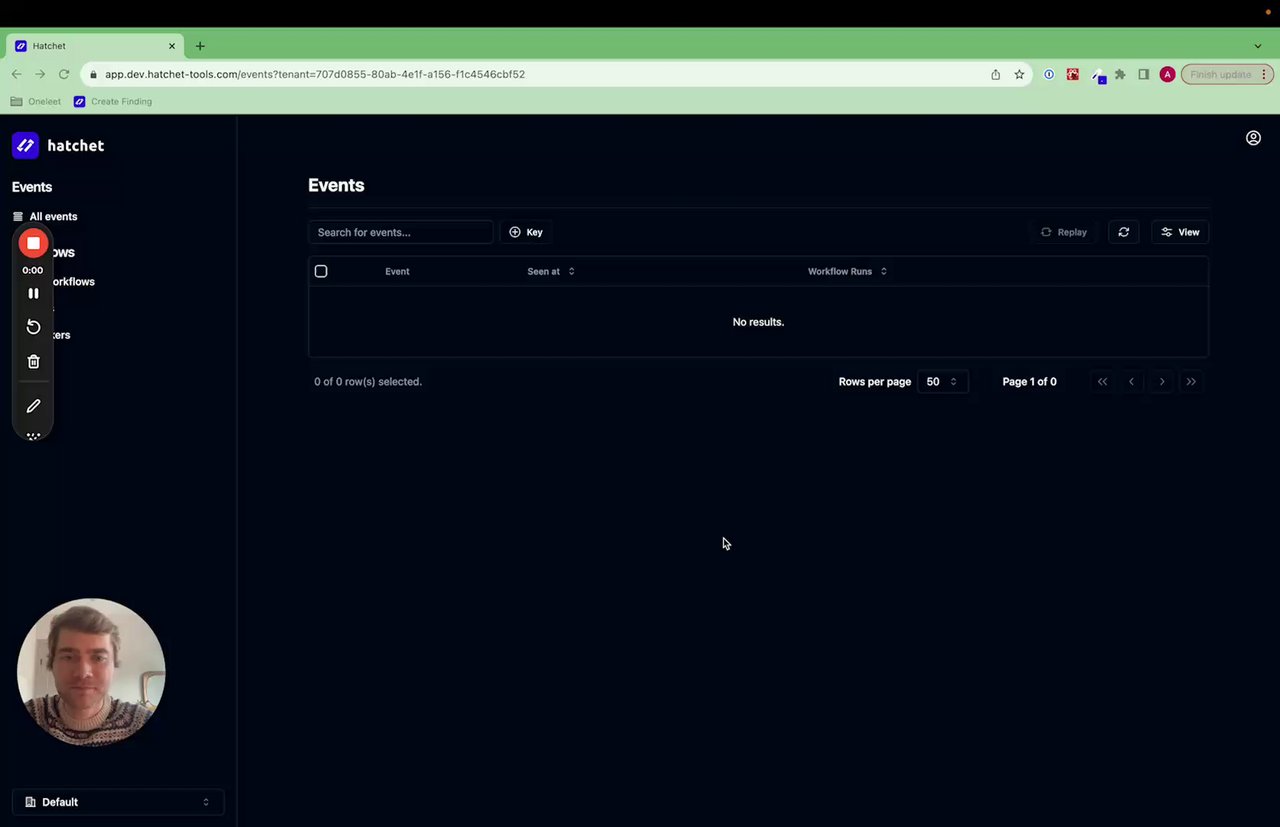This screenshot has height=827, width=1280.
Task: Open the Rows per page dropdown
Action: (942, 382)
